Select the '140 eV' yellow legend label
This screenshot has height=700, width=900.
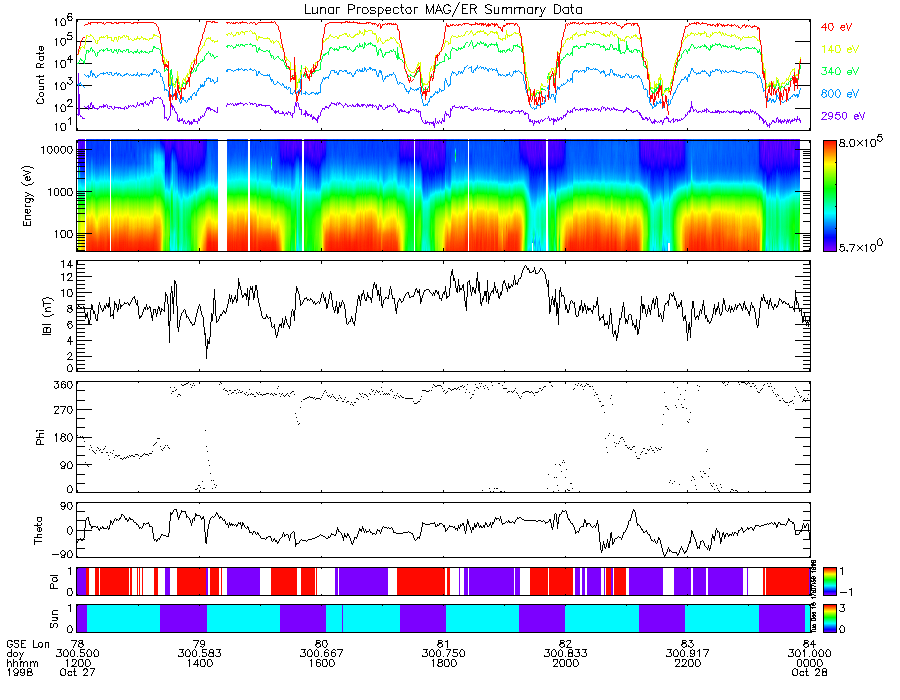(840, 49)
